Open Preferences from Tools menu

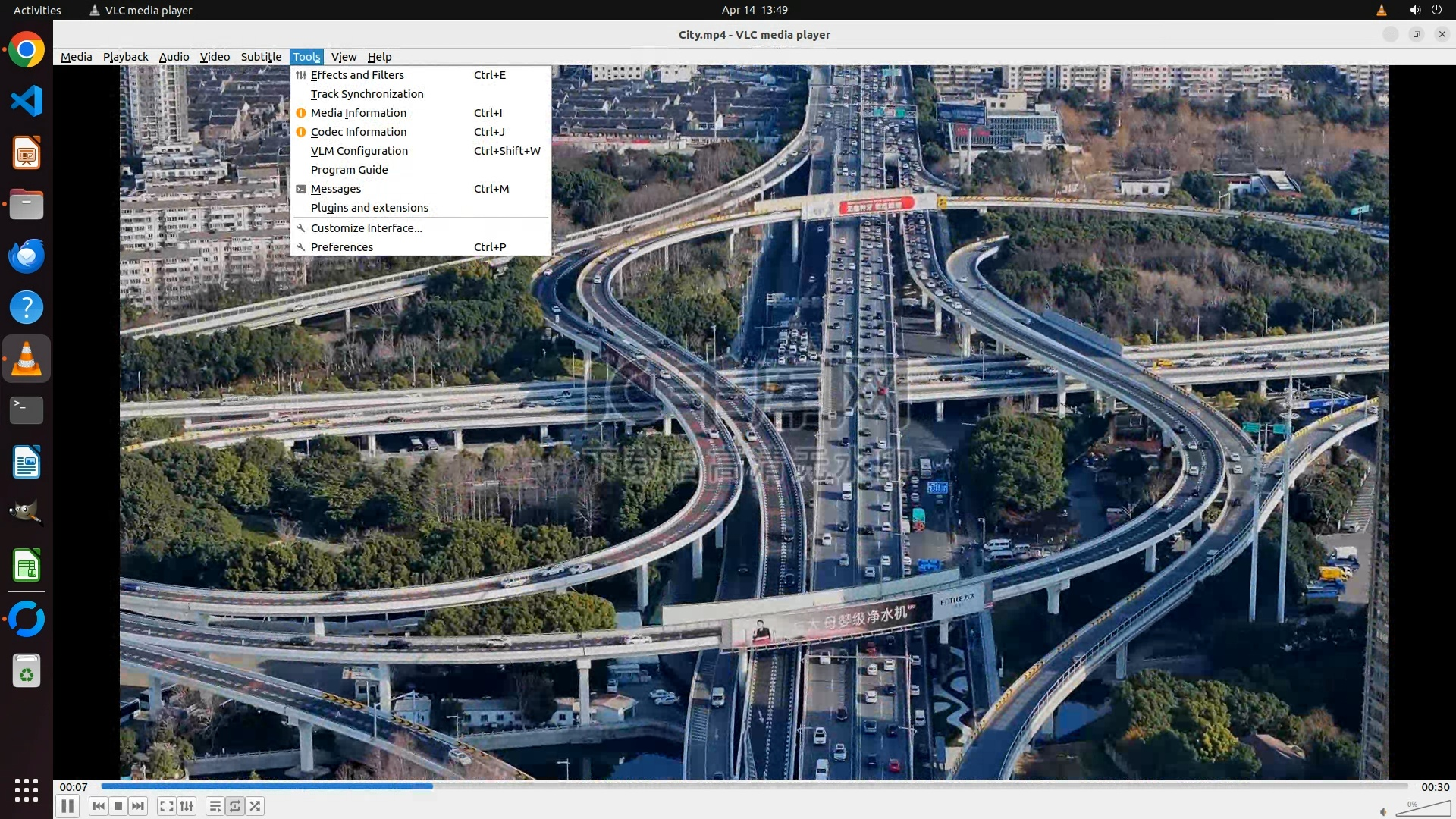coord(342,247)
